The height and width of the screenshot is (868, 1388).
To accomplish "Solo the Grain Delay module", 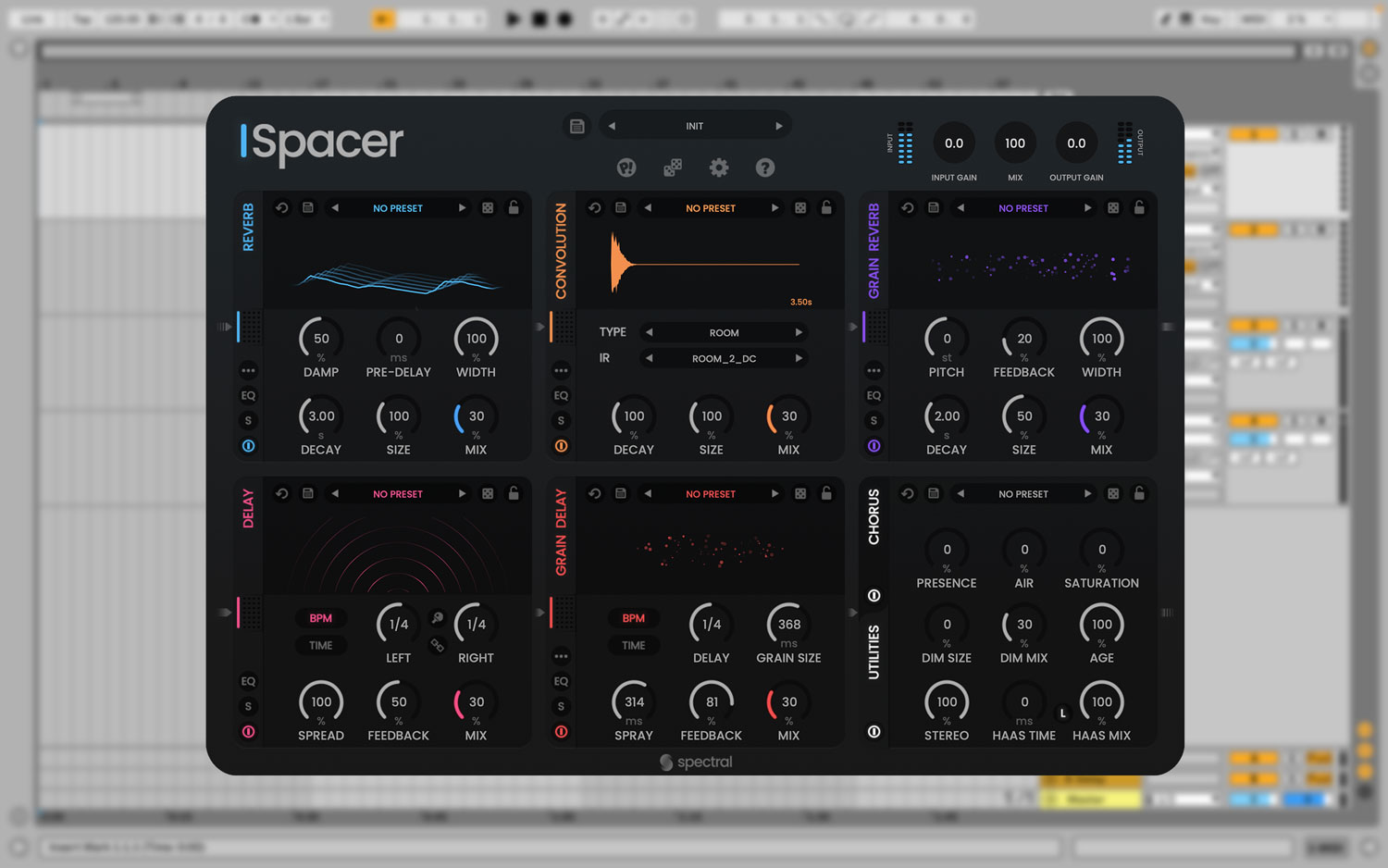I will 561,706.
